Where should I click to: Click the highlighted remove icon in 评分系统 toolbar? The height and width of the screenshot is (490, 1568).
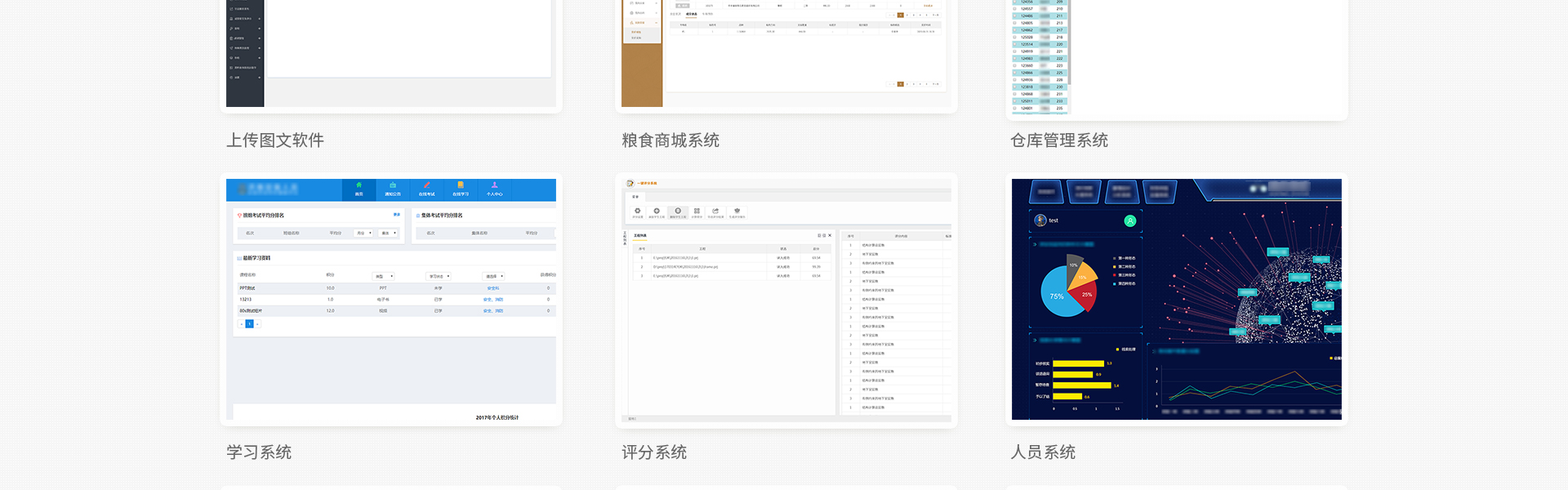coord(678,212)
